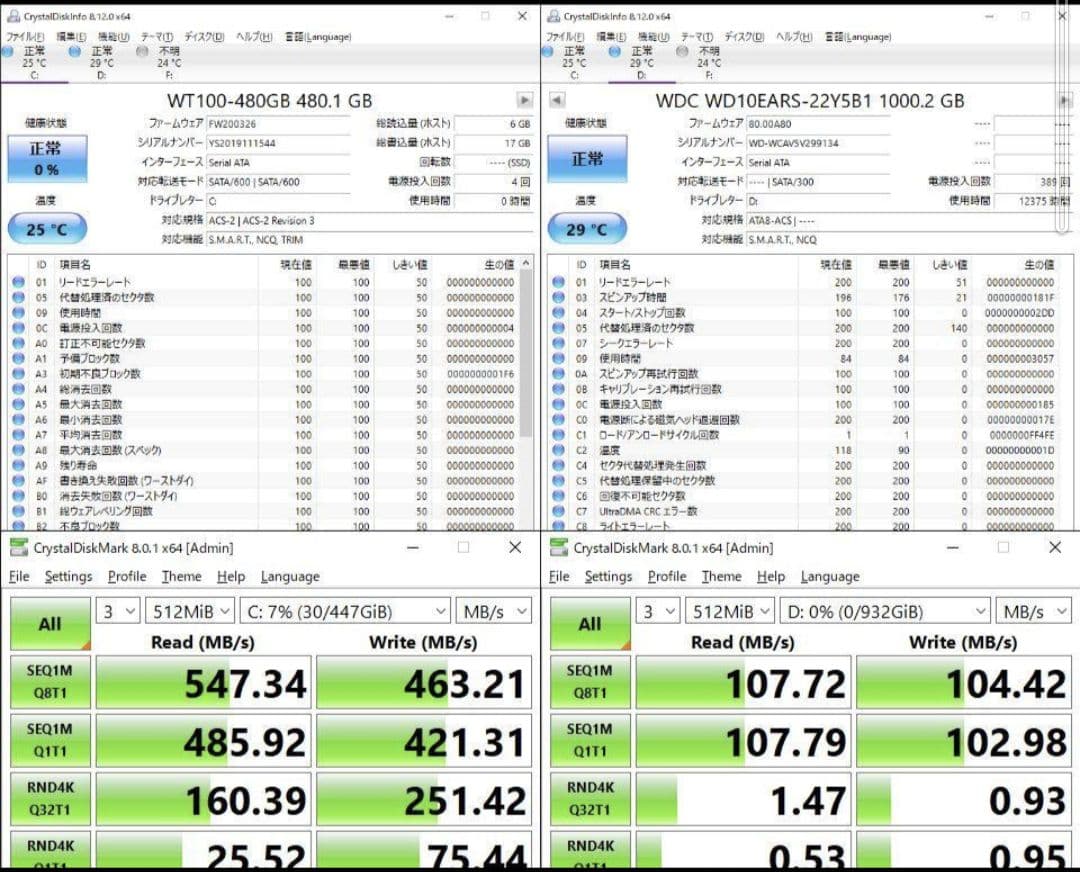Open the 512MiB test size dropdown
This screenshot has width=1080, height=872.
[189, 611]
